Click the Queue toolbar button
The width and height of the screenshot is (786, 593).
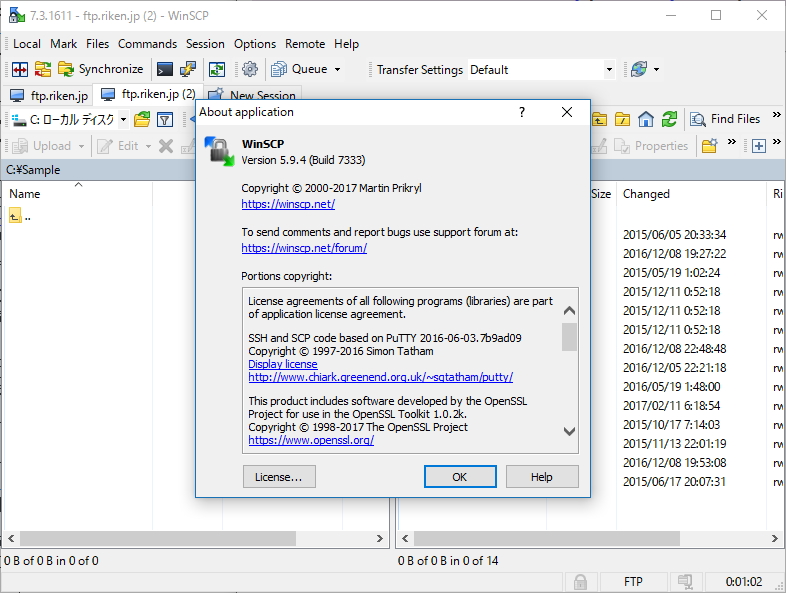click(x=299, y=69)
